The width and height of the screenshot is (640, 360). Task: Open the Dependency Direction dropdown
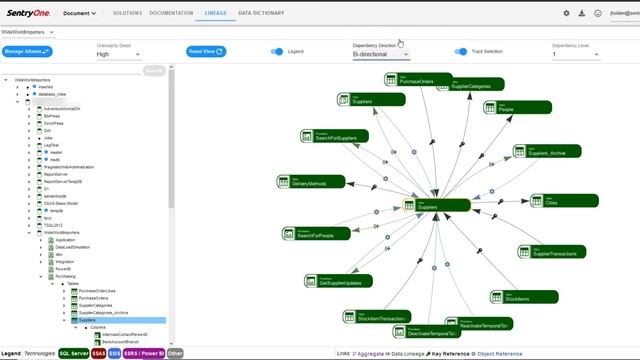tap(381, 54)
